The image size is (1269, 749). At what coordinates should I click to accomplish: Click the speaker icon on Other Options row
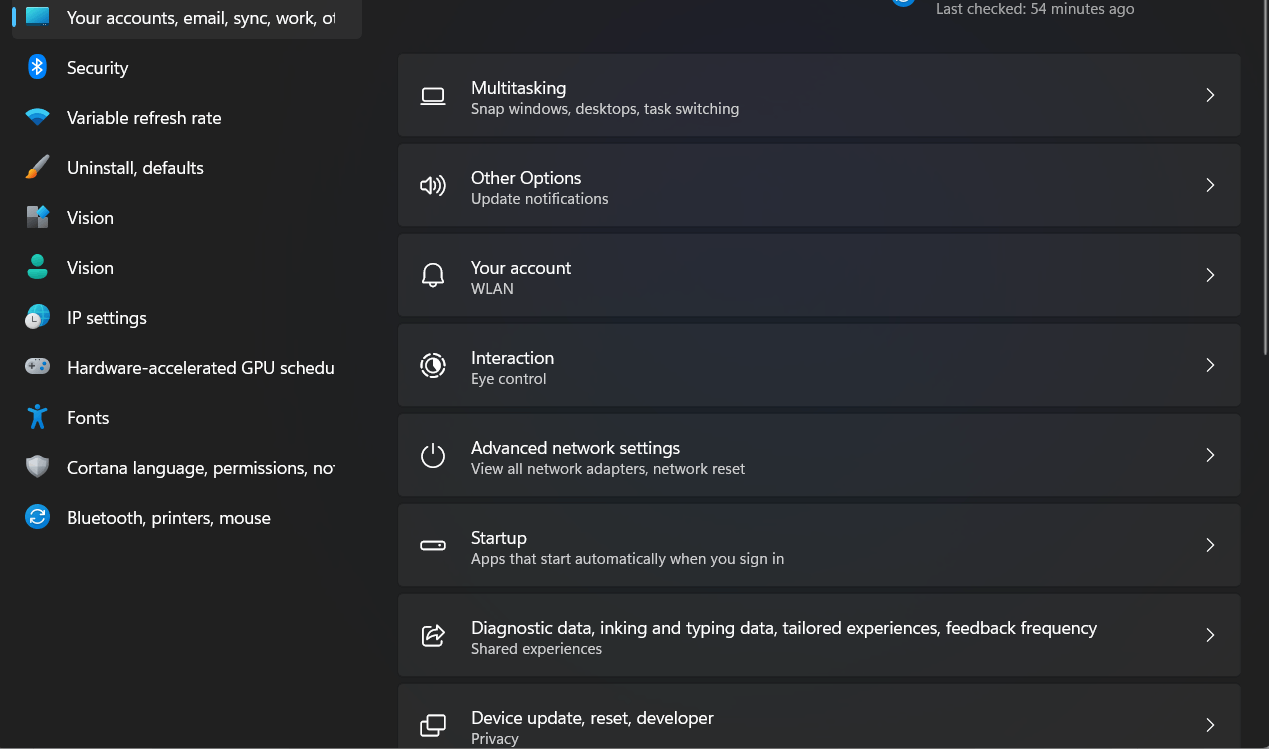(433, 186)
